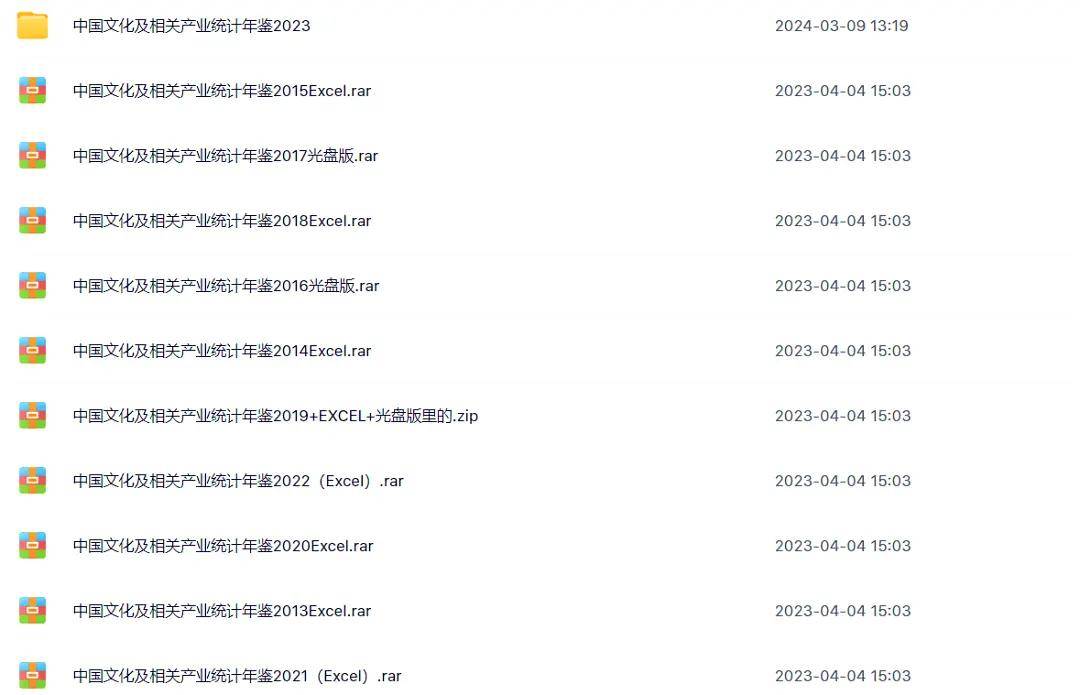This screenshot has width=1080, height=695.
Task: Open file name 中国文化及相关产业统计年鉴2015Excel.rar
Action: pos(222,91)
